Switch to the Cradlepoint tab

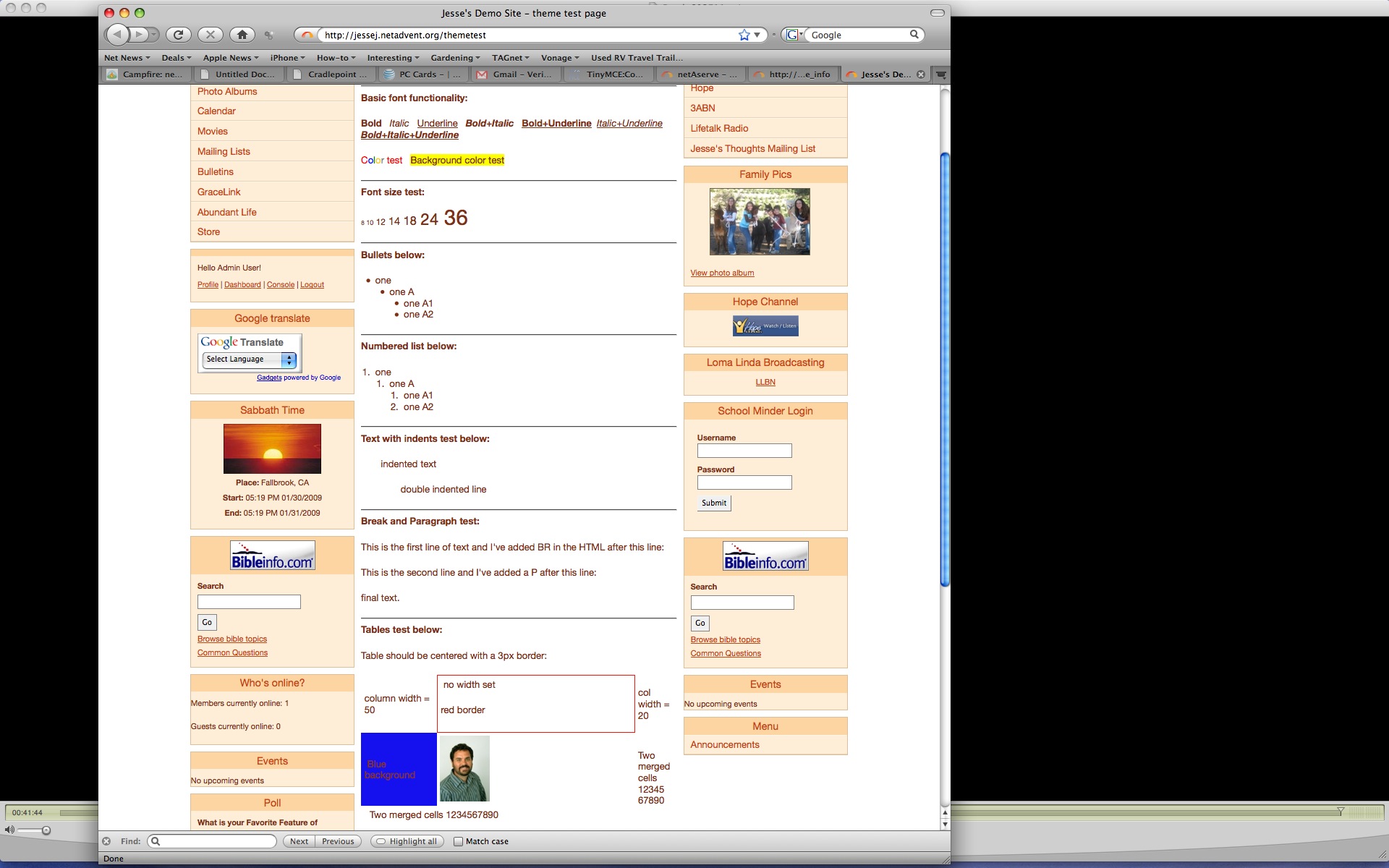[330, 74]
